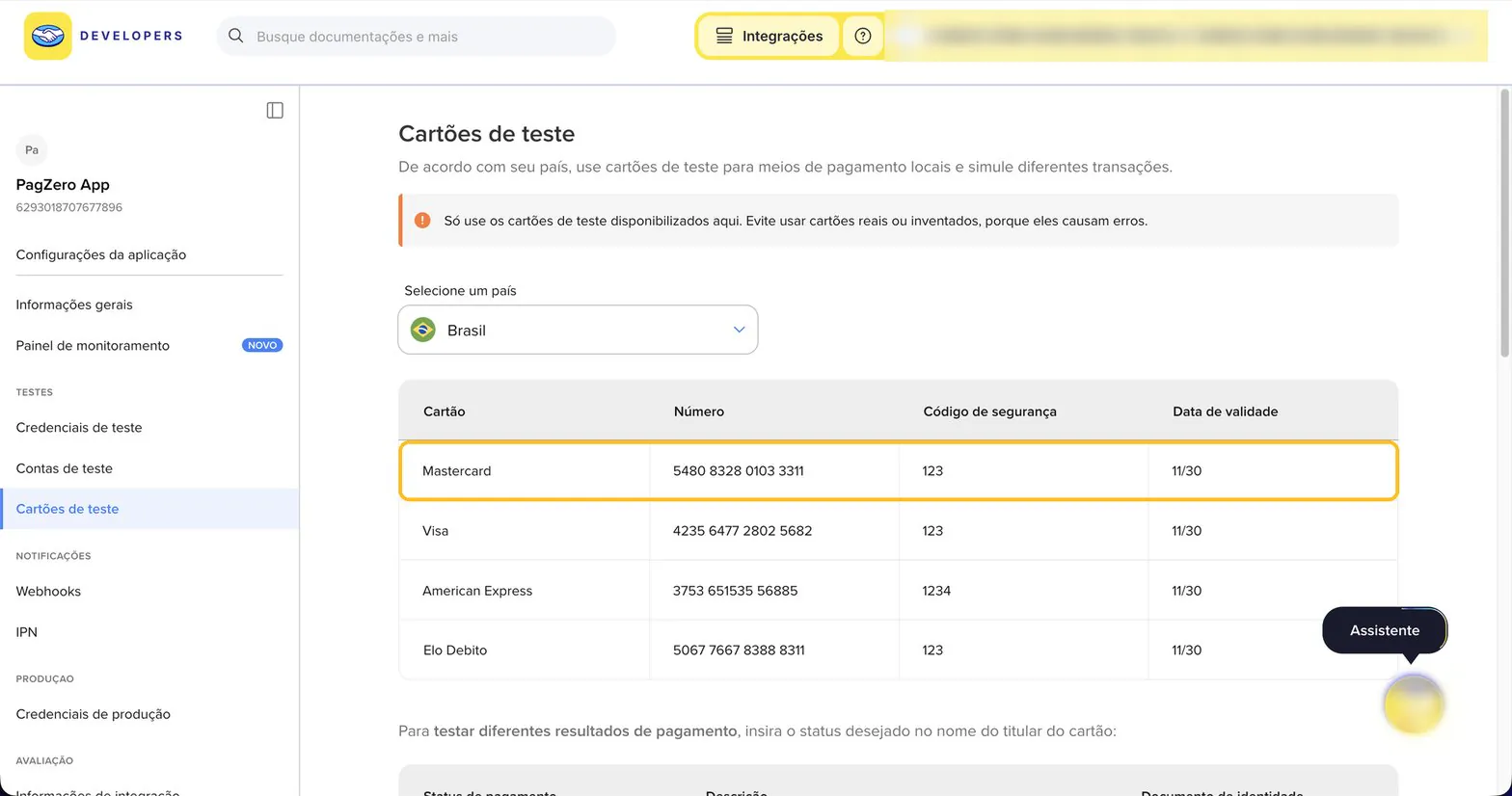Click the Número column header

point(699,411)
